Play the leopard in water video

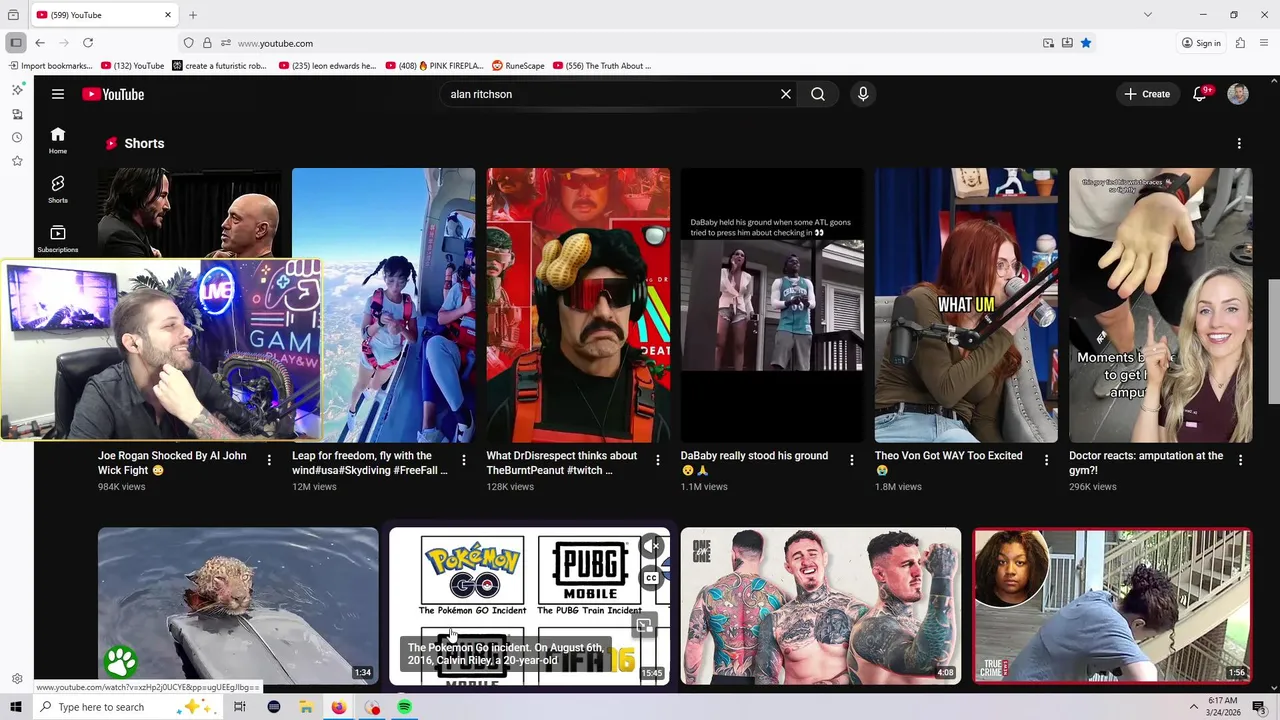(x=238, y=606)
